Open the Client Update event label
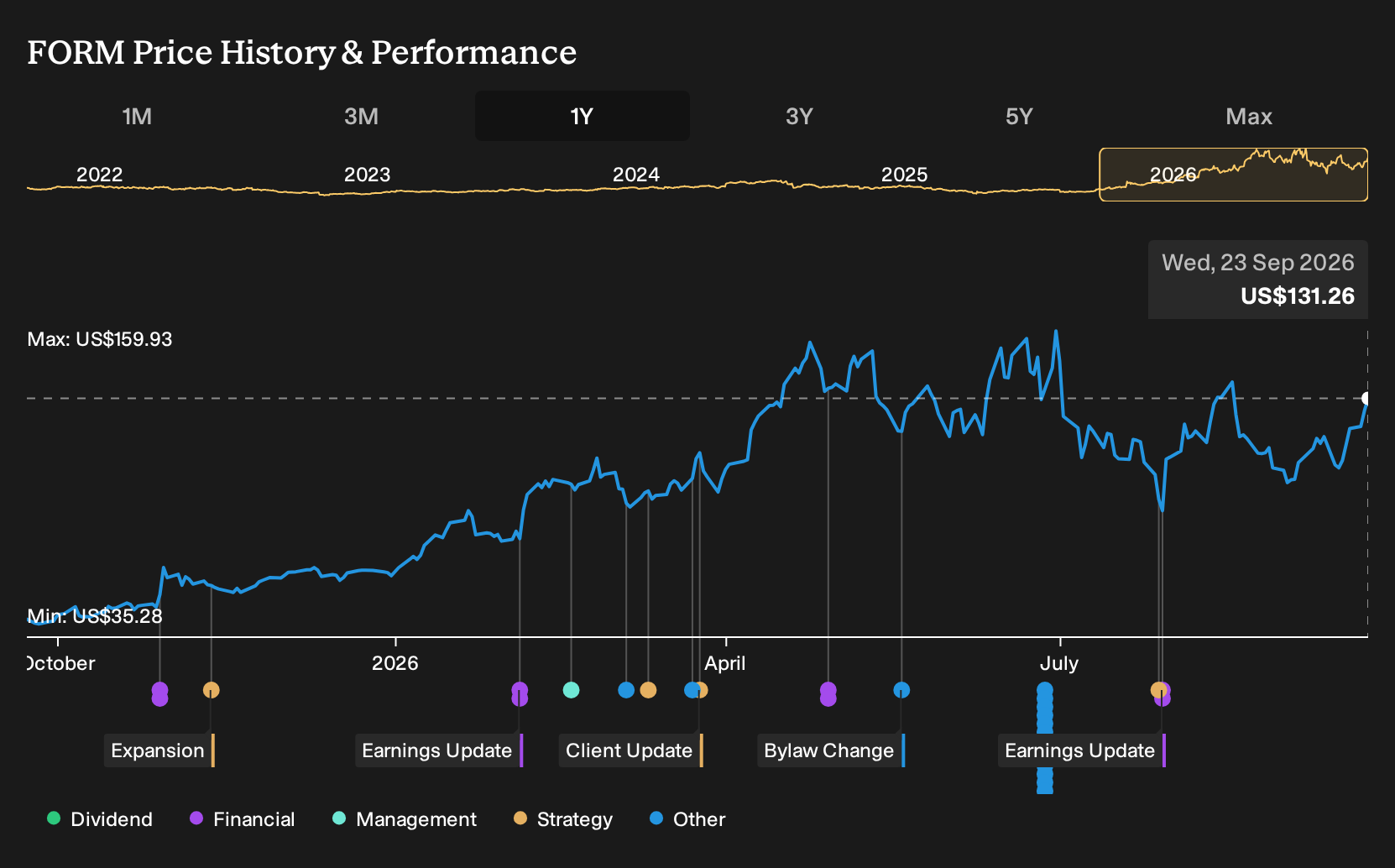1395x868 pixels. pos(630,750)
